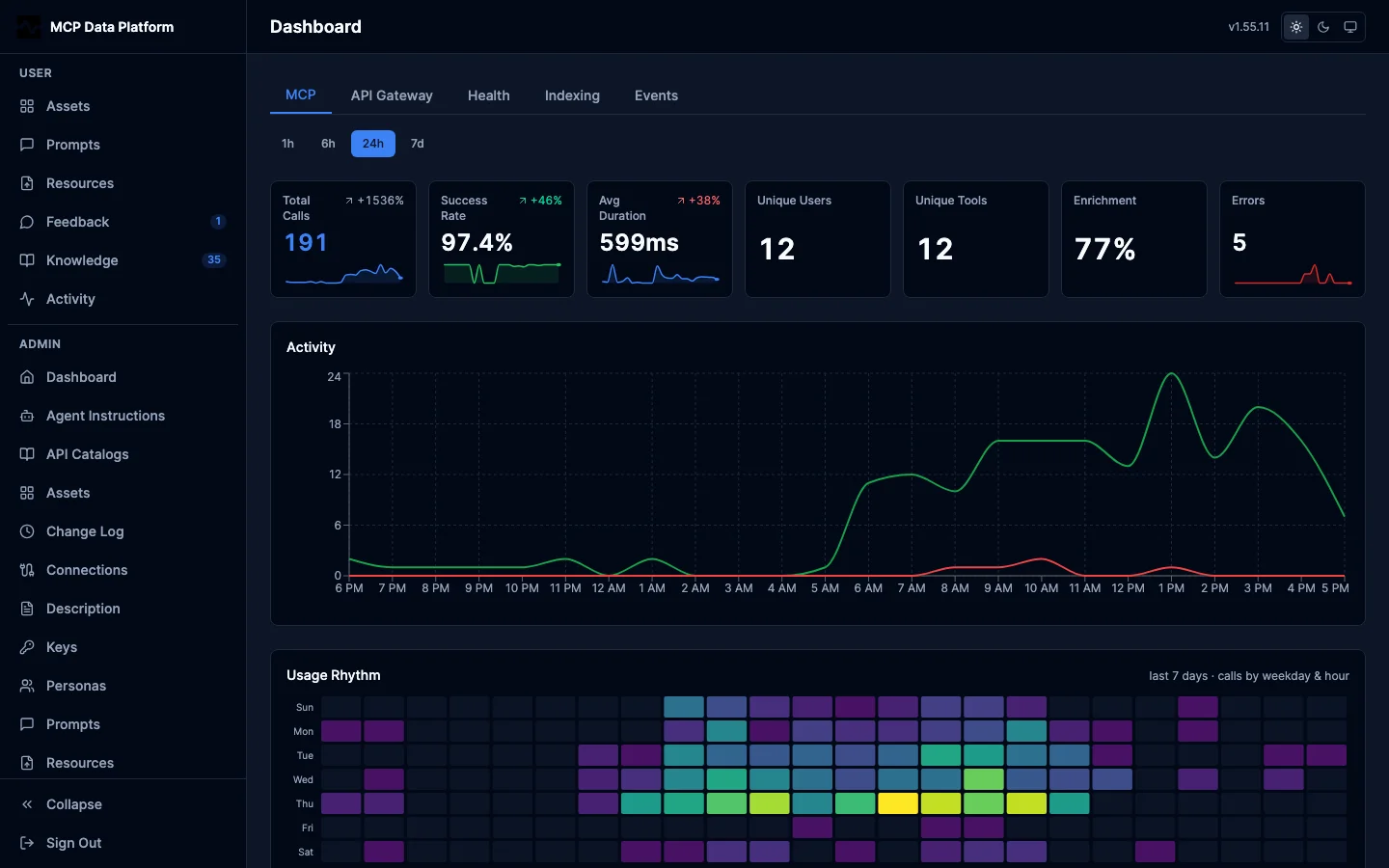Click the Keys key icon

[27, 647]
